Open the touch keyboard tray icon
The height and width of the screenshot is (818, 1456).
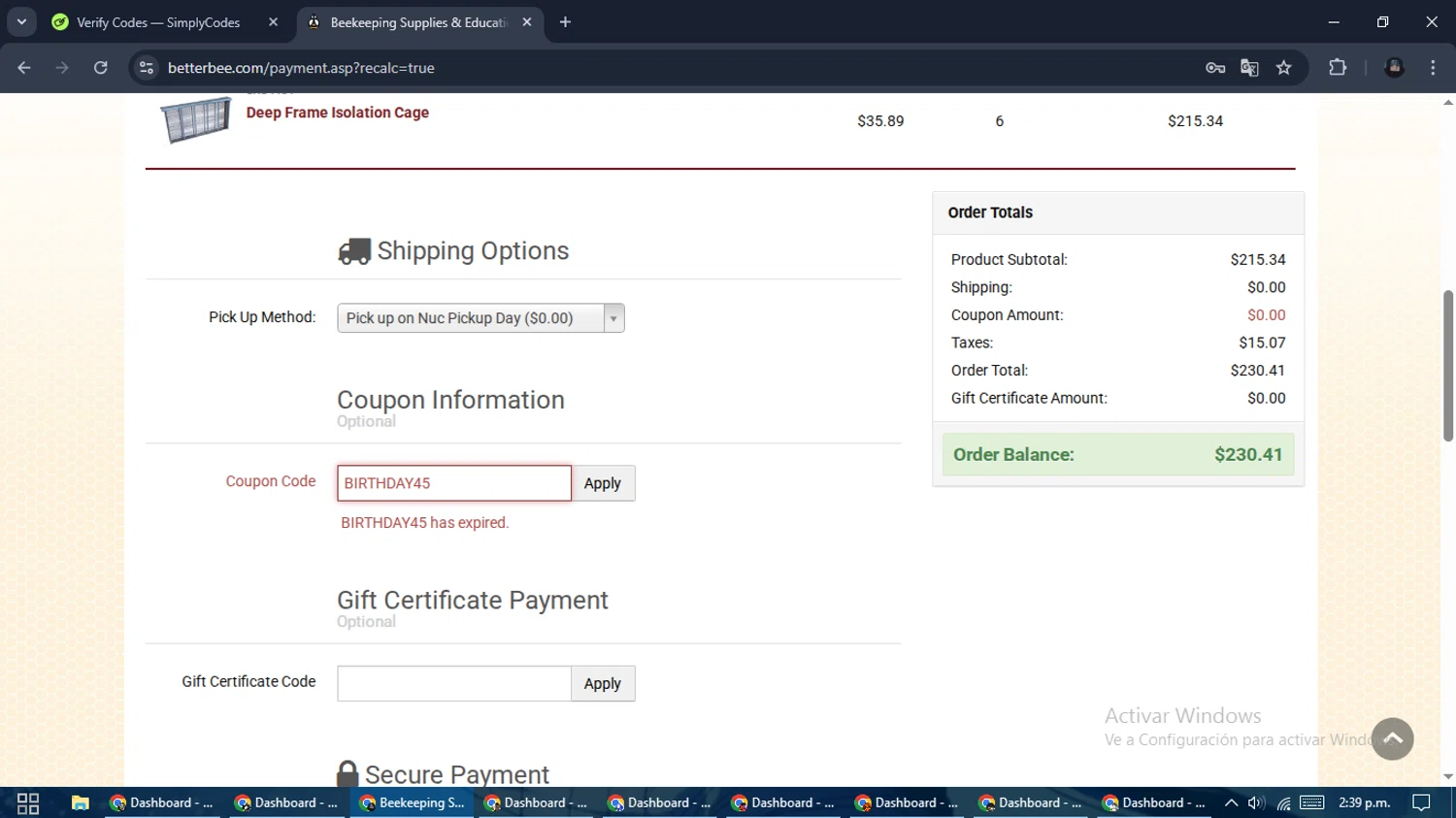[x=1312, y=802]
